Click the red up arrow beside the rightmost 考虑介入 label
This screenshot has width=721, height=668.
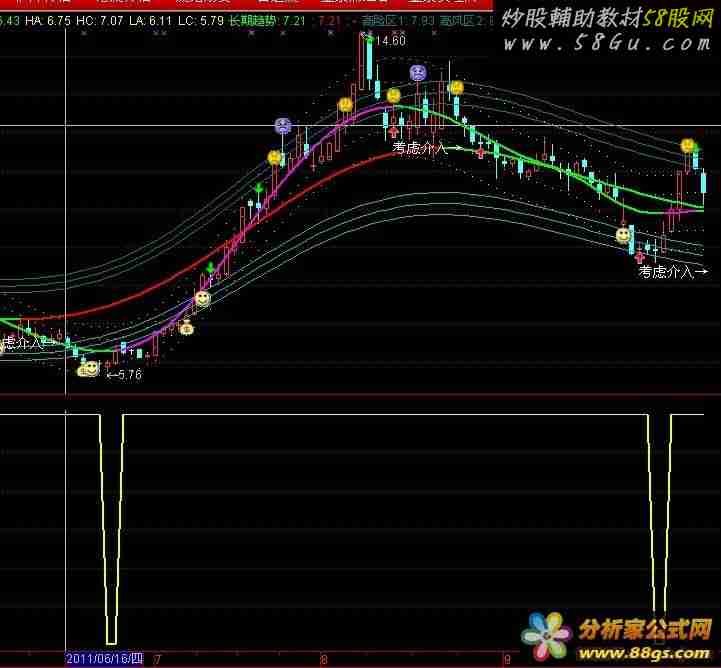(640, 256)
